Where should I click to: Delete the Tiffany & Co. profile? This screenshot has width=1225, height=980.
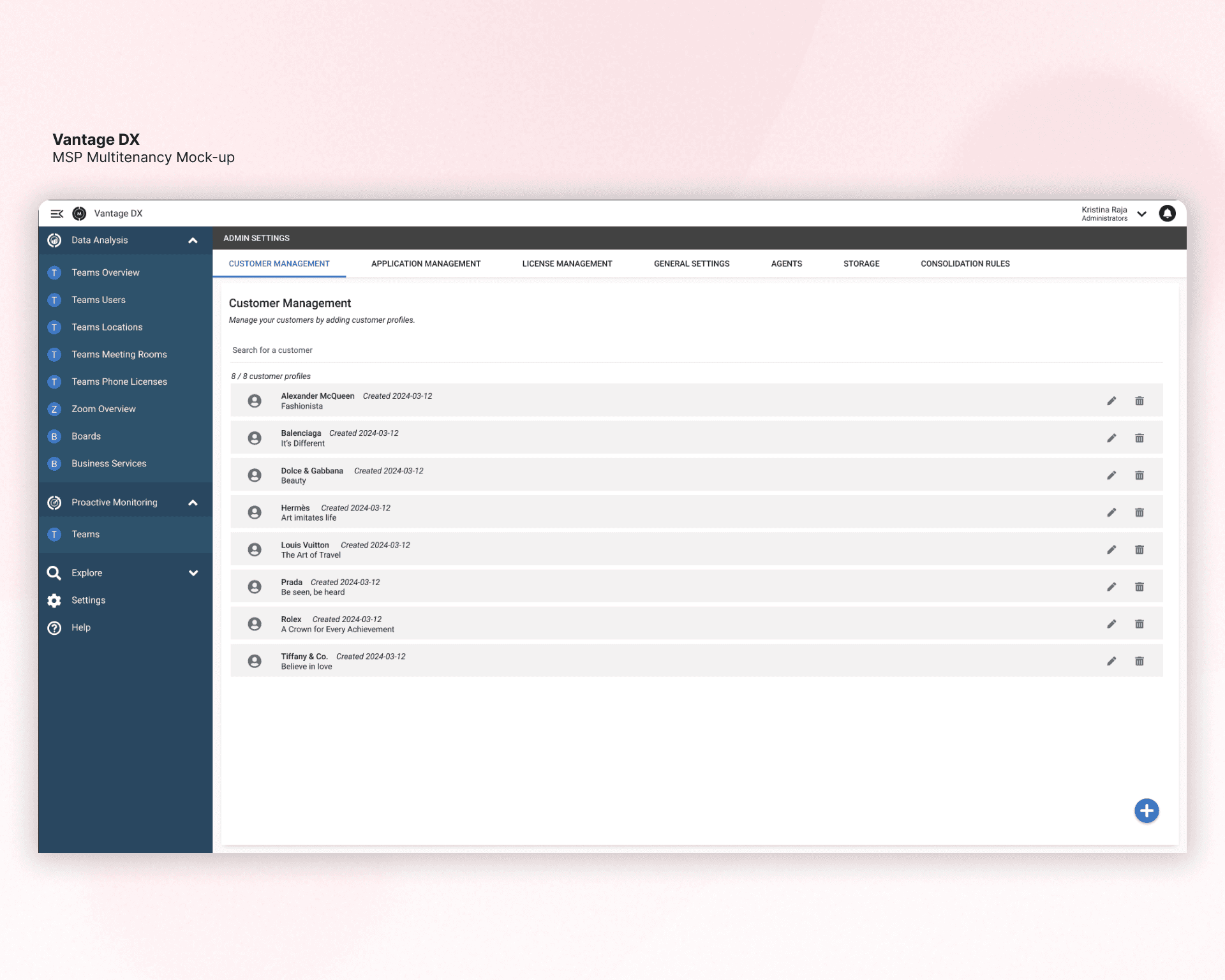click(x=1140, y=661)
